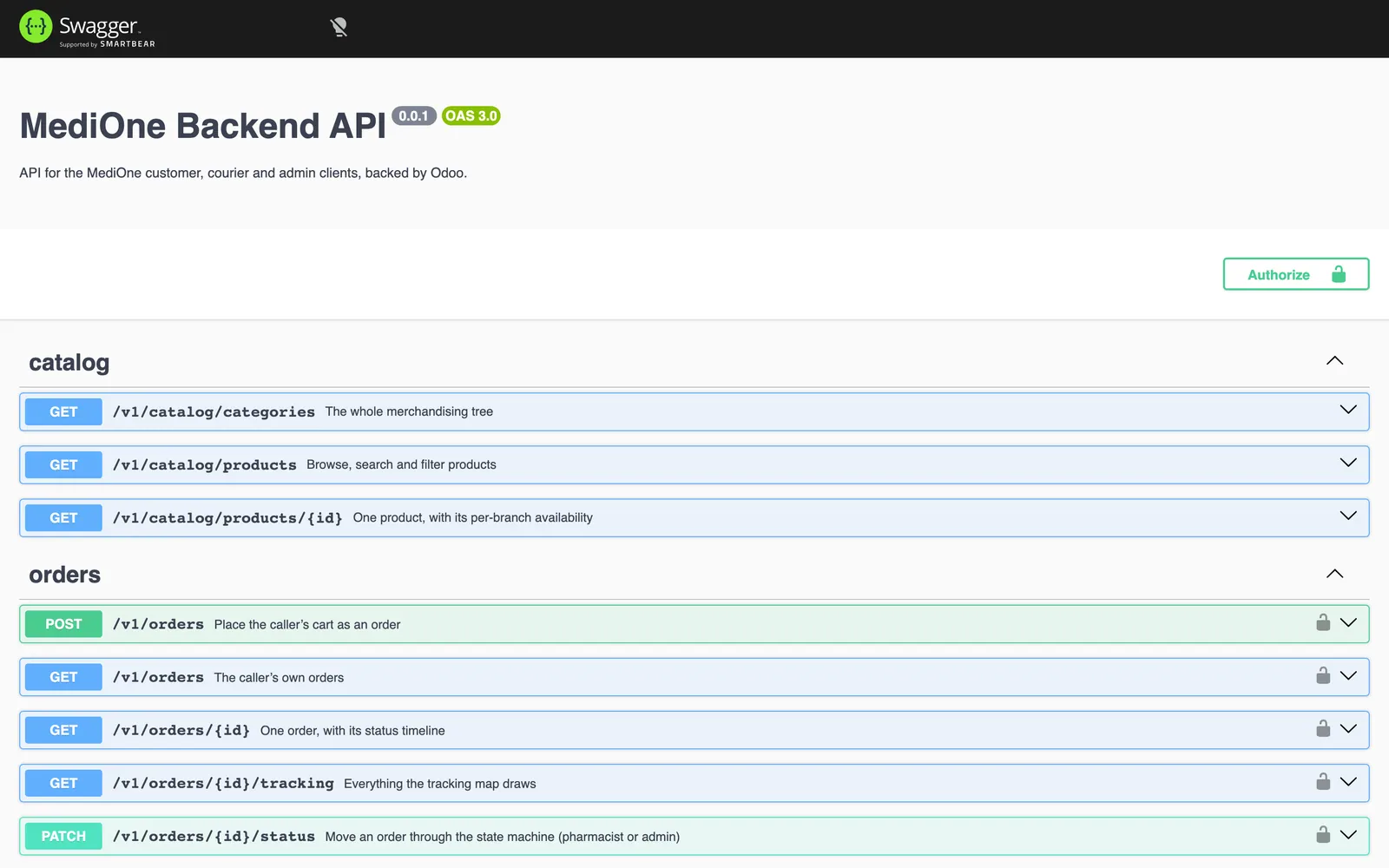Click the POST badge of /v1/orders
1389x868 pixels.
[63, 624]
